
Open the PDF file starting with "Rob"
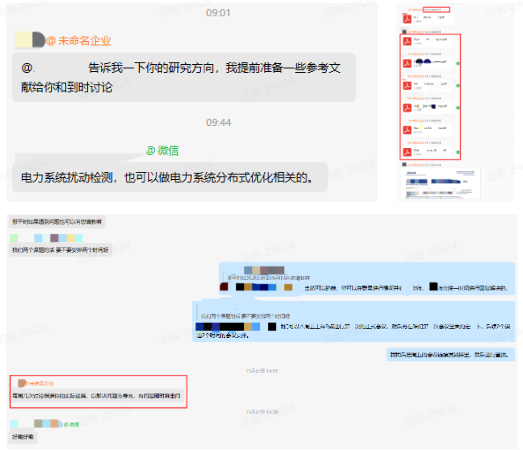tap(427, 152)
